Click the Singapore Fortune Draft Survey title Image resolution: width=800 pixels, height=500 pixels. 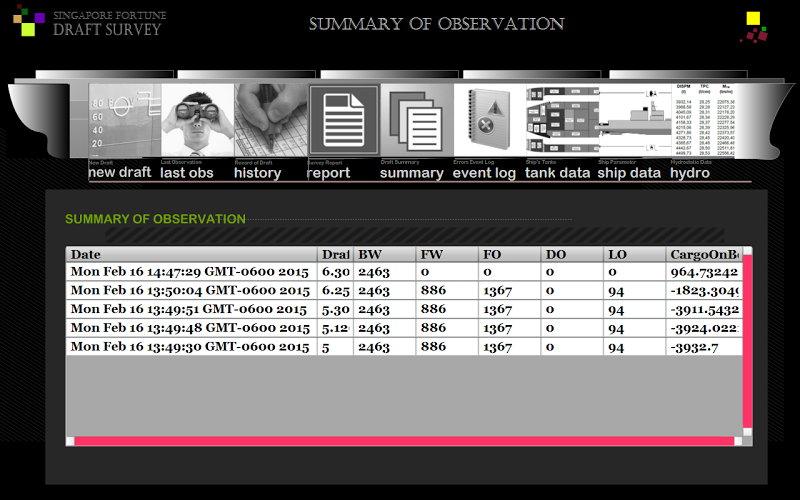(110, 23)
